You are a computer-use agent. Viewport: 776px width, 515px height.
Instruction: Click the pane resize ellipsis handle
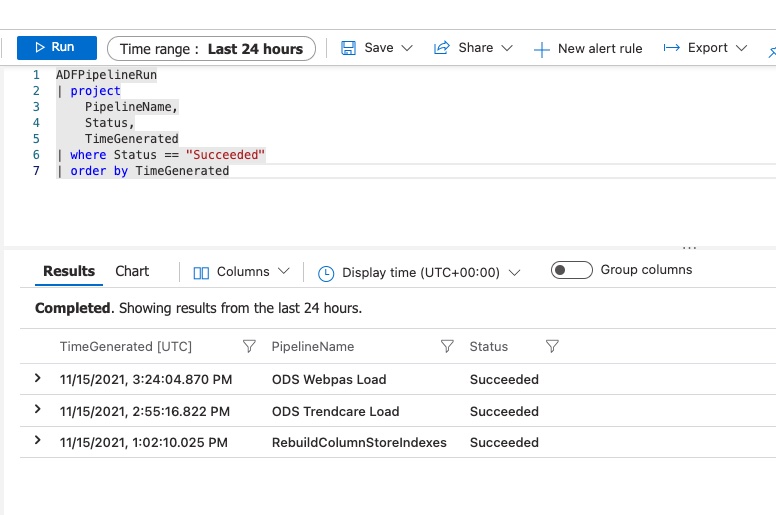(689, 247)
